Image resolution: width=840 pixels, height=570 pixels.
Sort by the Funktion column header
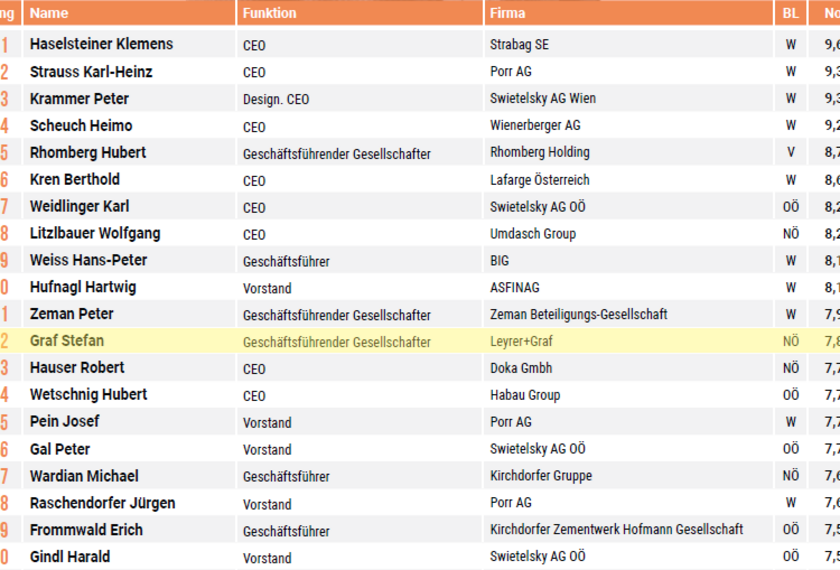[359, 13]
